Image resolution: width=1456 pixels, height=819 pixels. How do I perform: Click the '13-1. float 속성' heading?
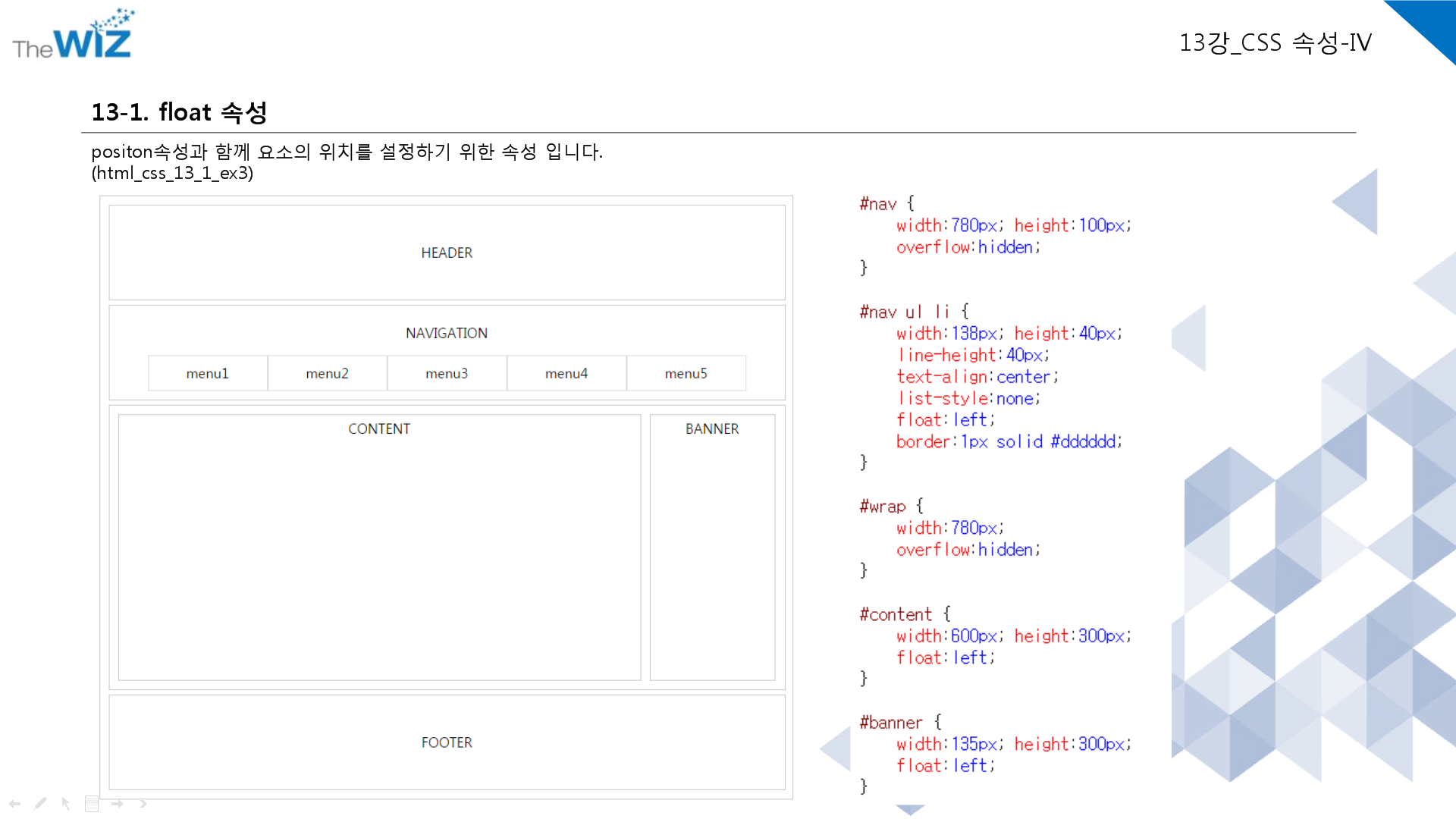(179, 112)
